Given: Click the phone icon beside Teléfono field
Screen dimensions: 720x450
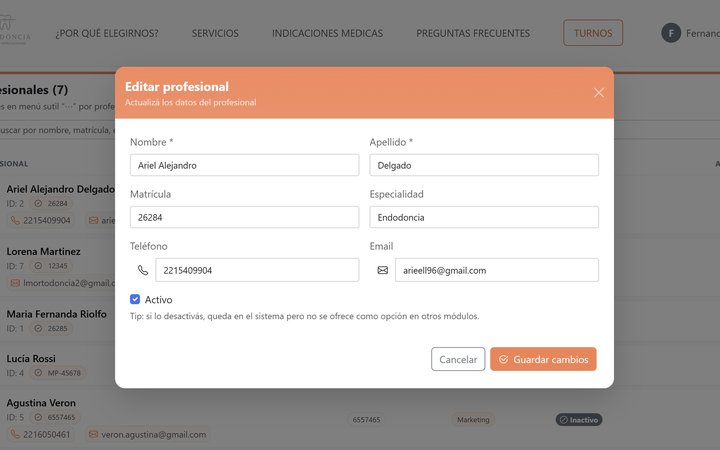Looking at the screenshot, I should pos(142,270).
